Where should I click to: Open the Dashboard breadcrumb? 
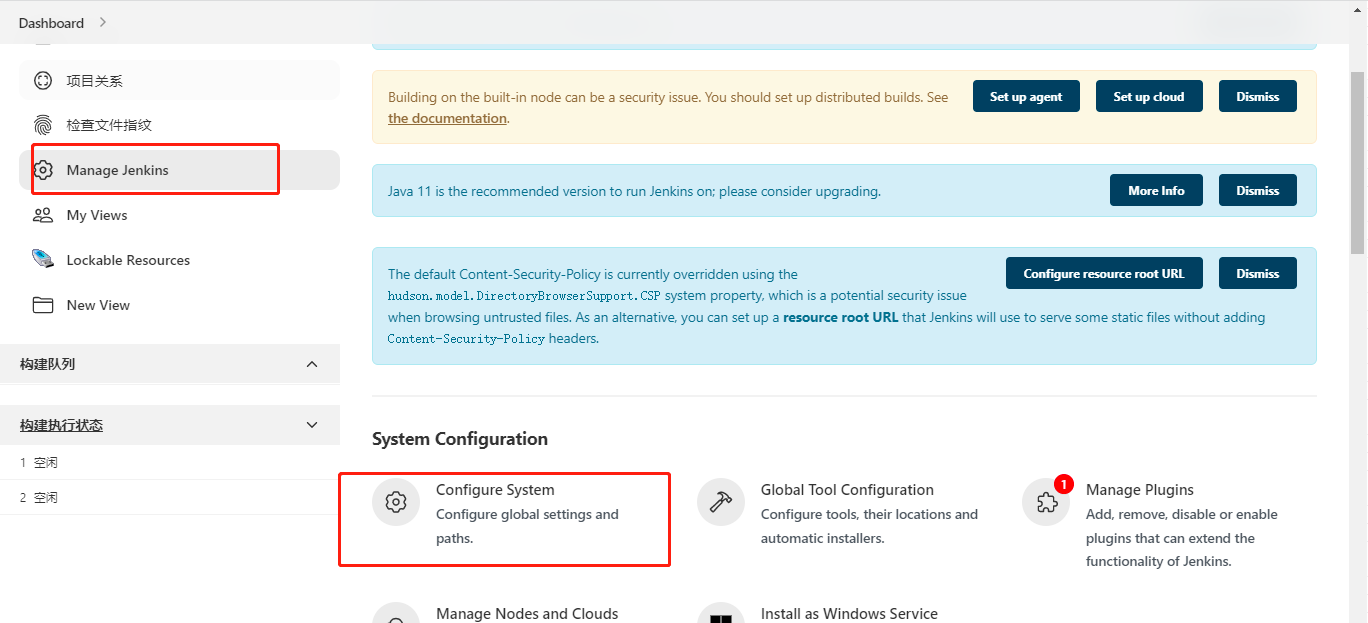coord(51,22)
